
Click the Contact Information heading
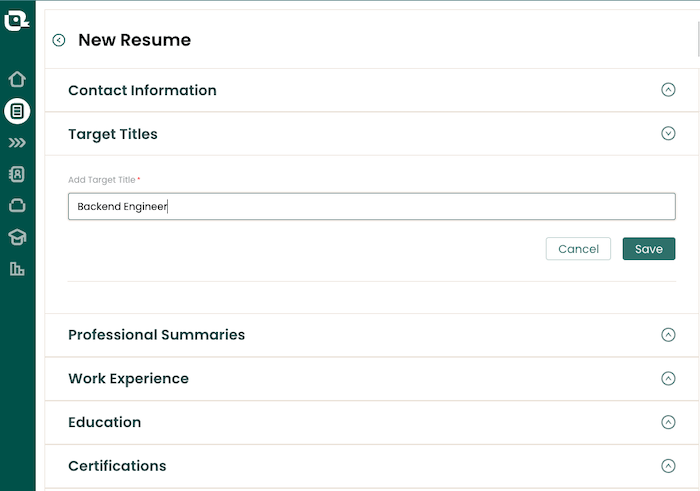142,90
